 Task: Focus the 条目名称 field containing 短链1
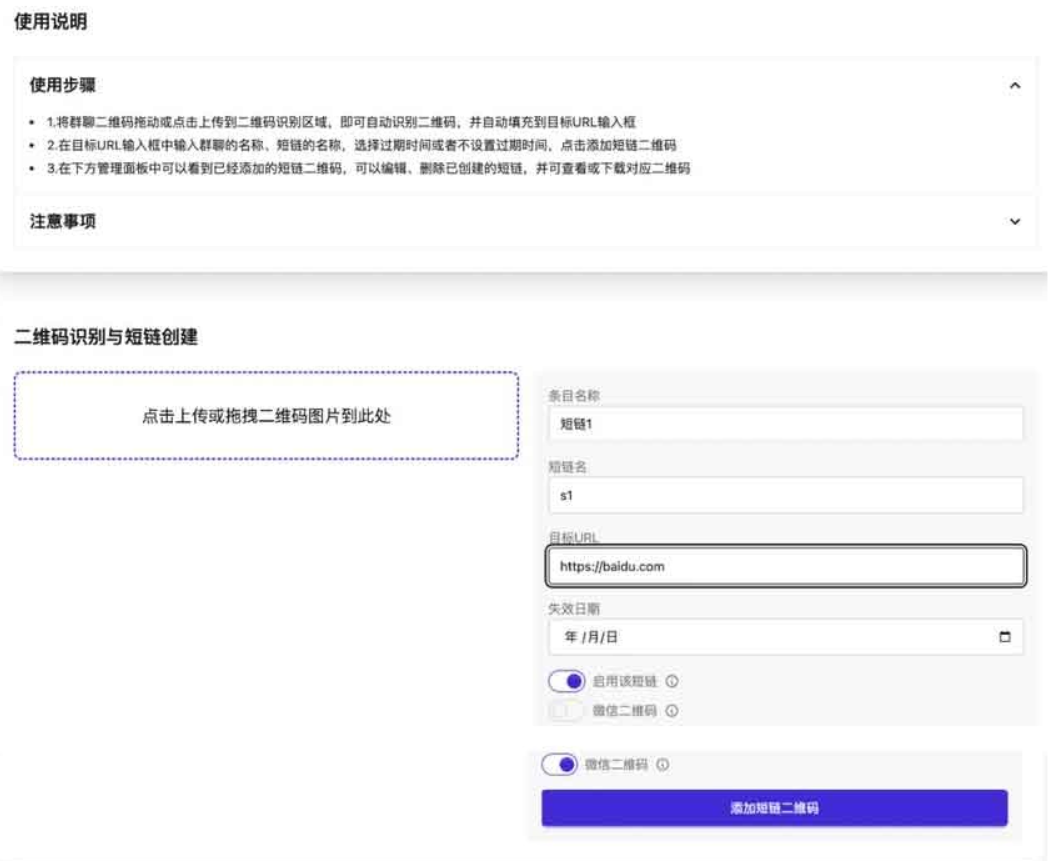coord(785,424)
